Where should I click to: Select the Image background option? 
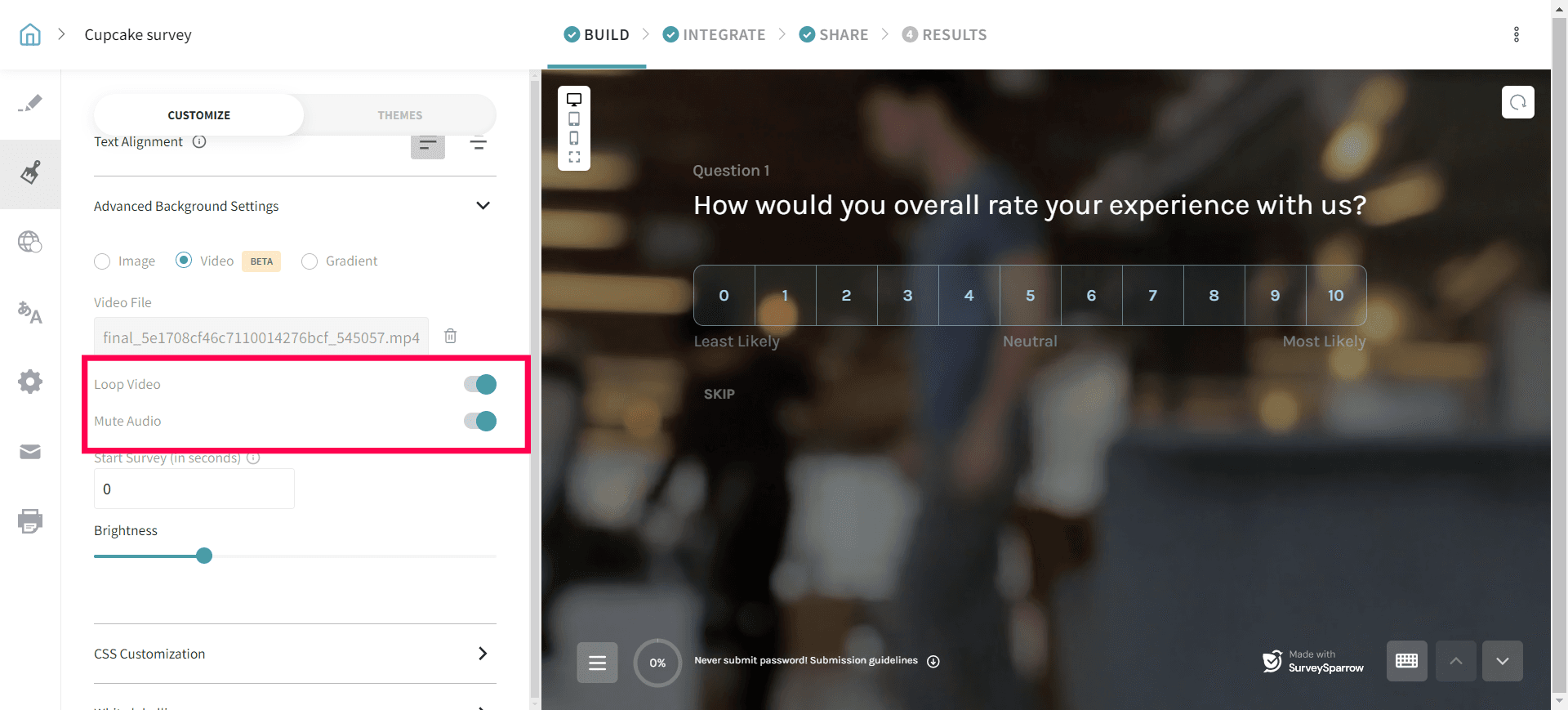[102, 261]
